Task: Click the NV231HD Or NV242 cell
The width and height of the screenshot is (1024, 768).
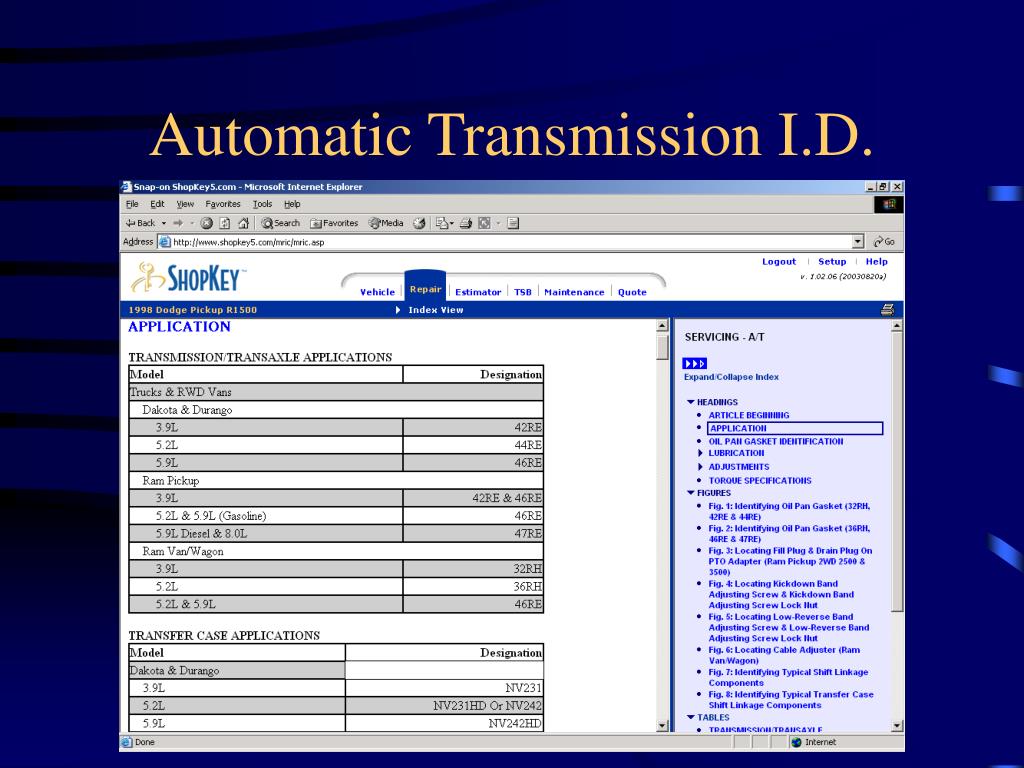Action: 444,706
